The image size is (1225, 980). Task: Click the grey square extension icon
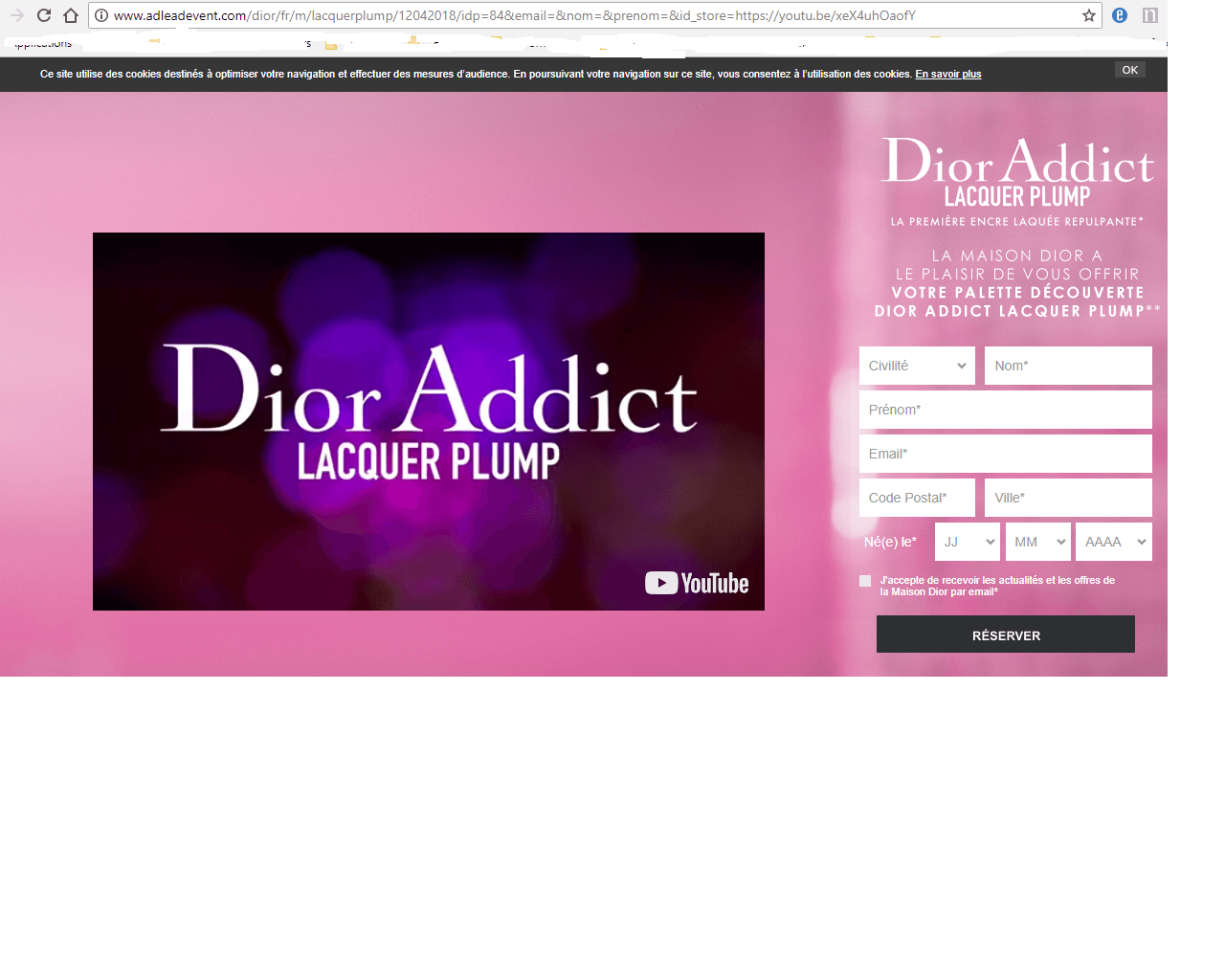point(1149,15)
